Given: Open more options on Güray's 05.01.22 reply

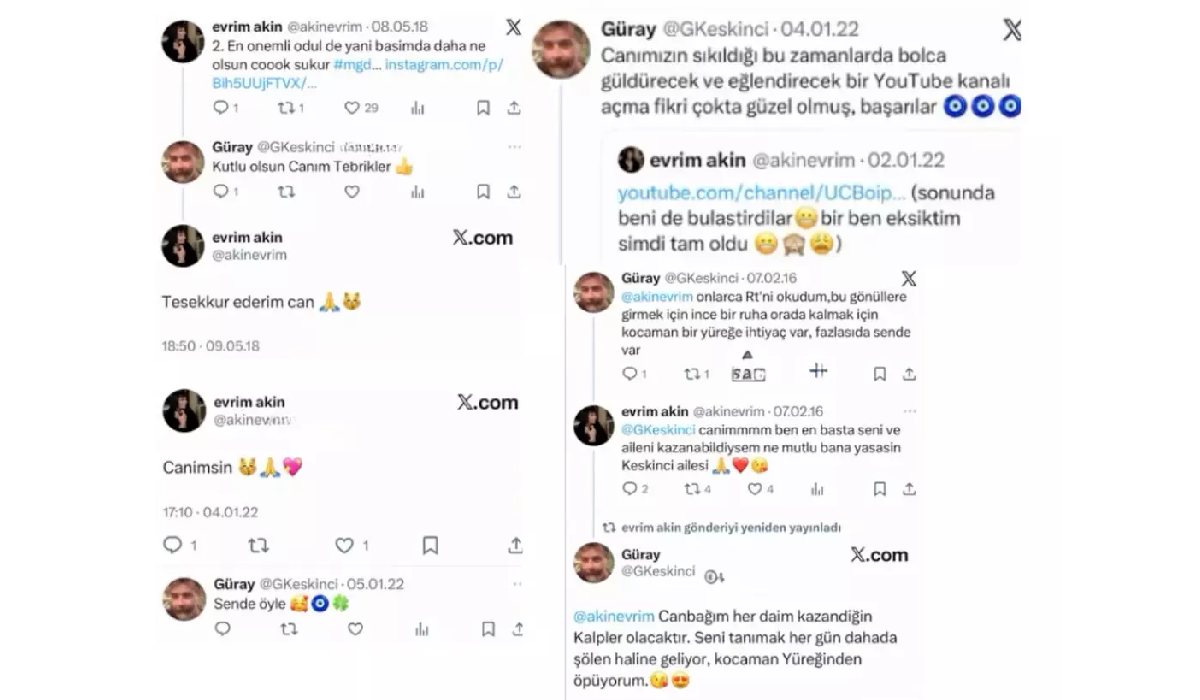Looking at the screenshot, I should tap(514, 584).
